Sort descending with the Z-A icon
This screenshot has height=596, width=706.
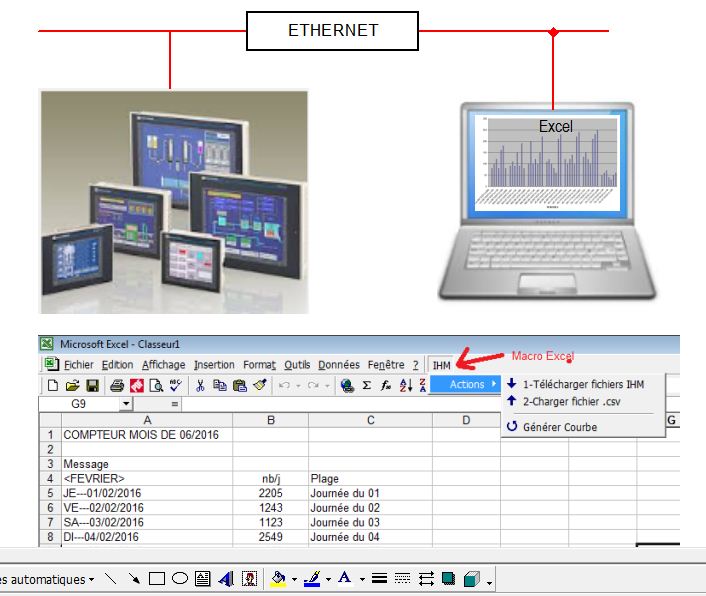[x=422, y=385]
